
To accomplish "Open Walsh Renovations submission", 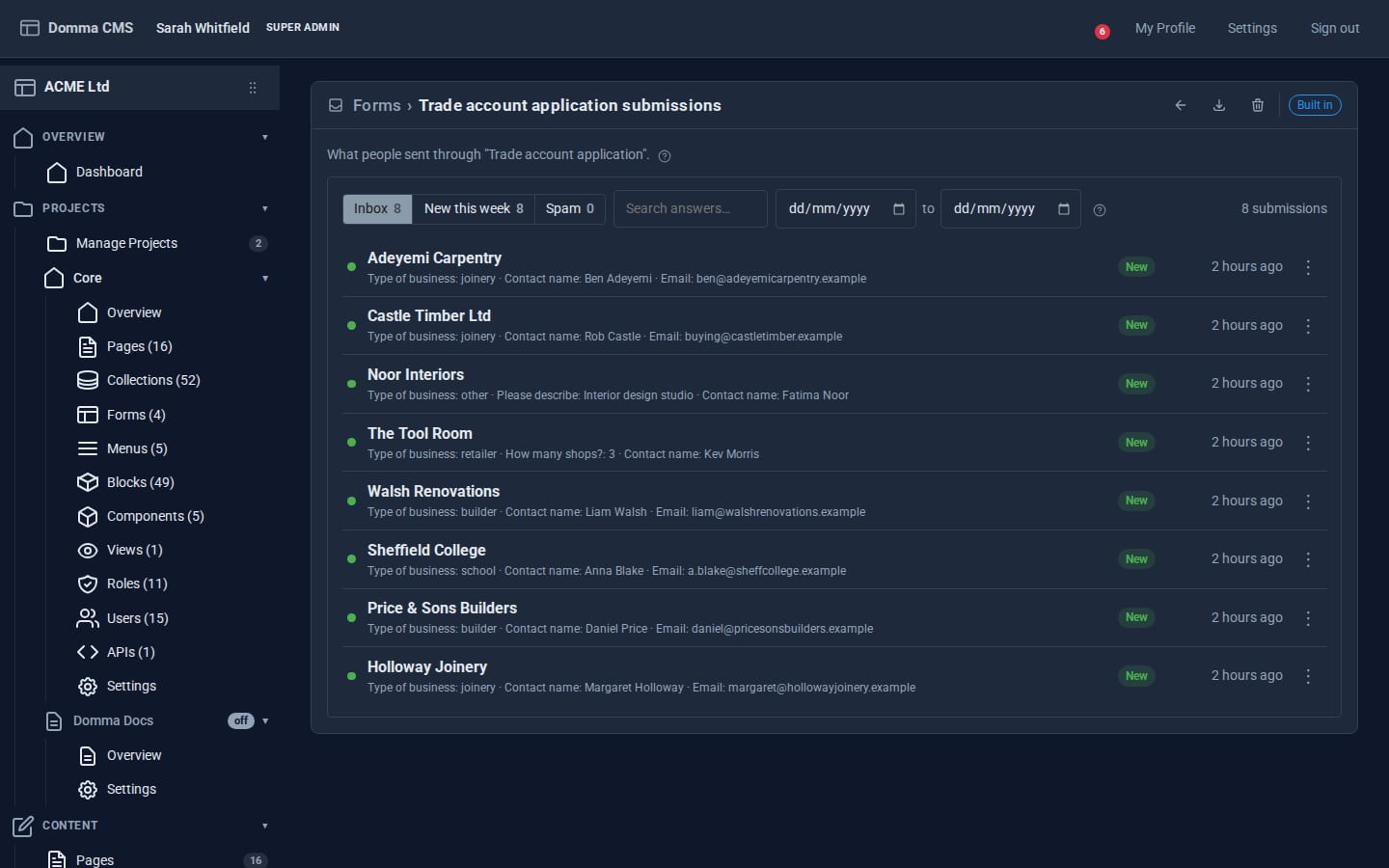I will (836, 502).
